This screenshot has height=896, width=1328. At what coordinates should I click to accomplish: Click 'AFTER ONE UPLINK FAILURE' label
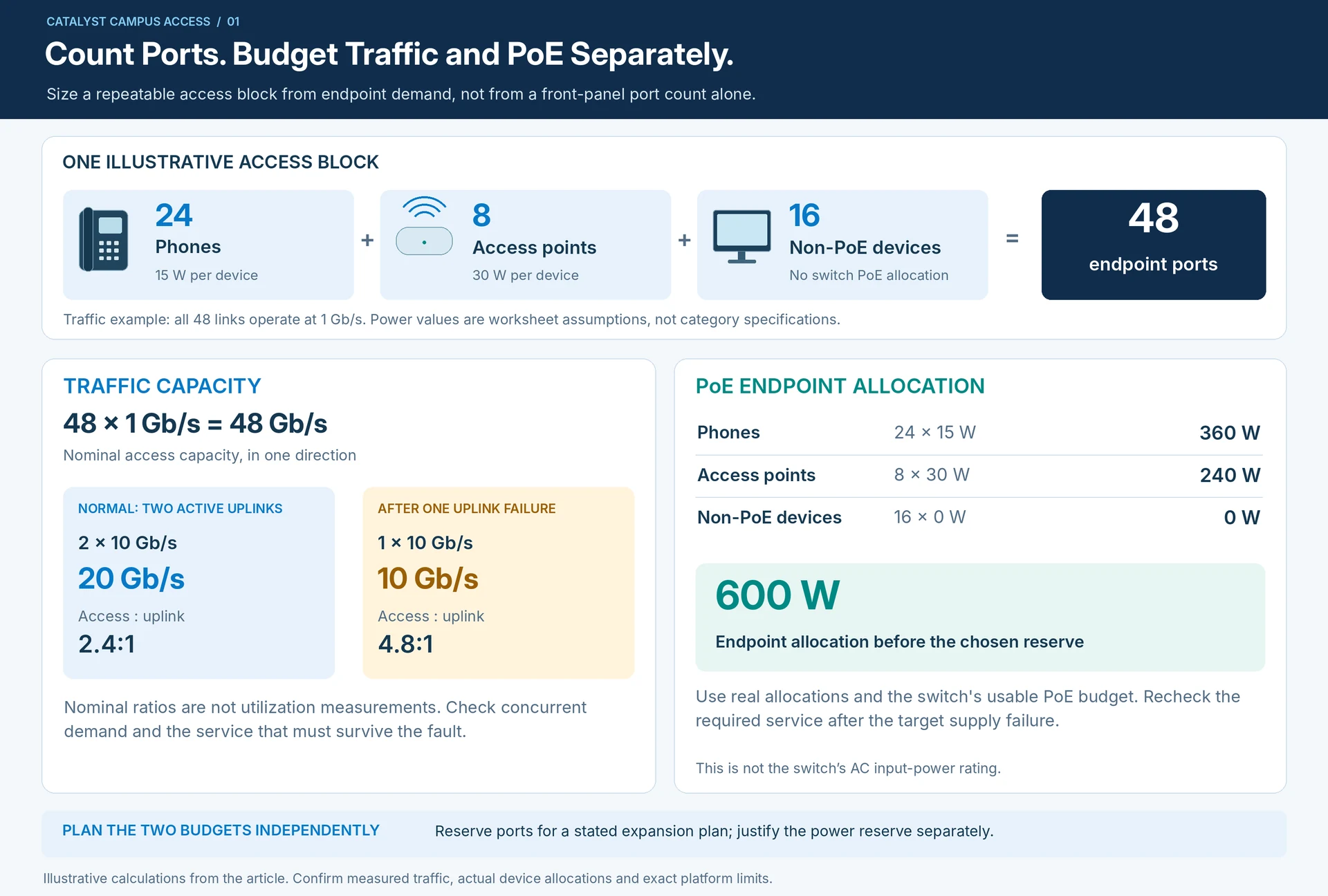[x=467, y=508]
